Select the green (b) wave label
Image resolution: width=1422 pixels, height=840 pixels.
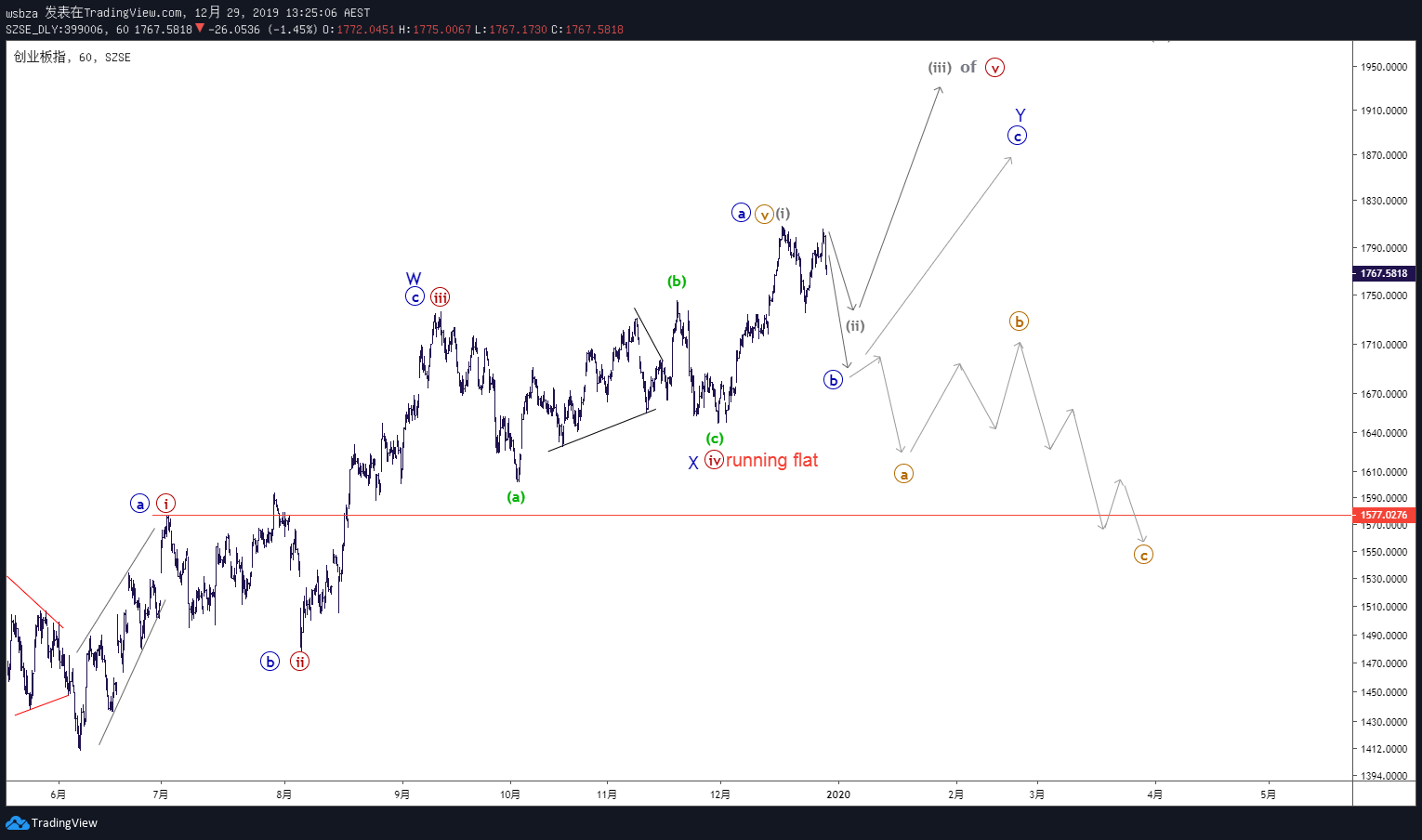pos(677,282)
